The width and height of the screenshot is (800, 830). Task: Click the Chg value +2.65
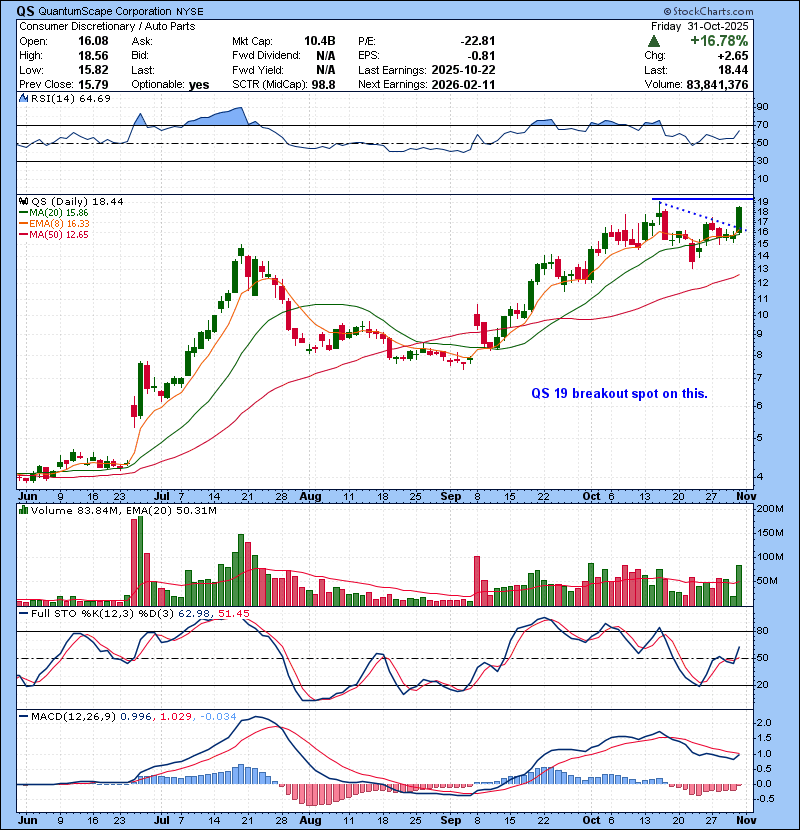click(733, 56)
